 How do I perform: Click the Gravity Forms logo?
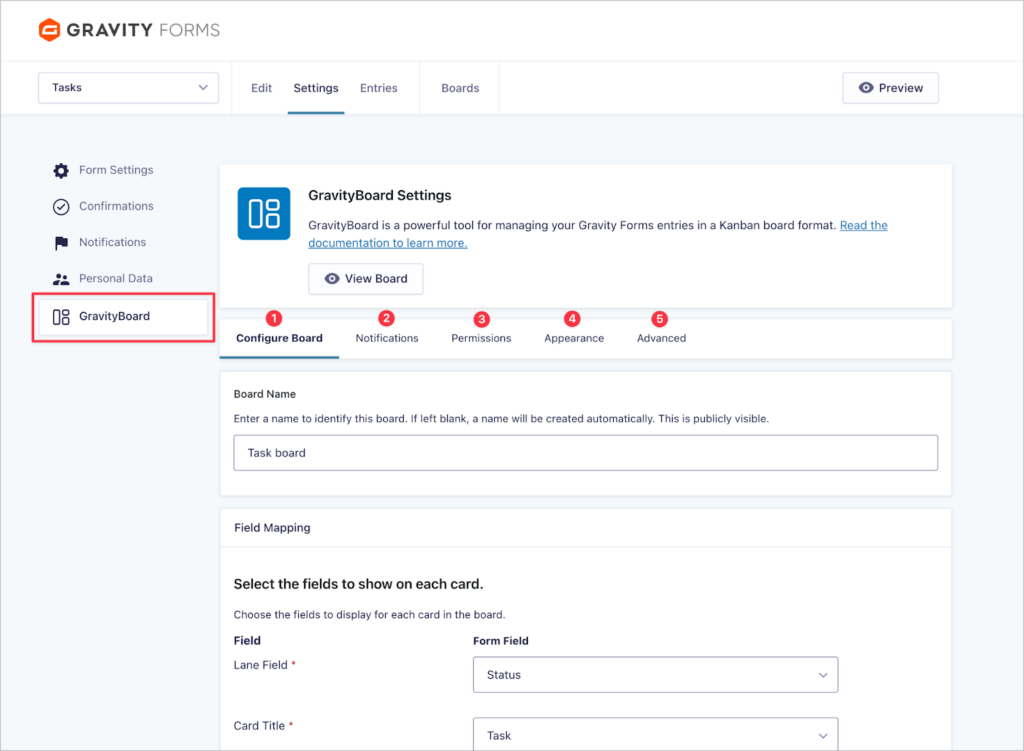click(128, 30)
